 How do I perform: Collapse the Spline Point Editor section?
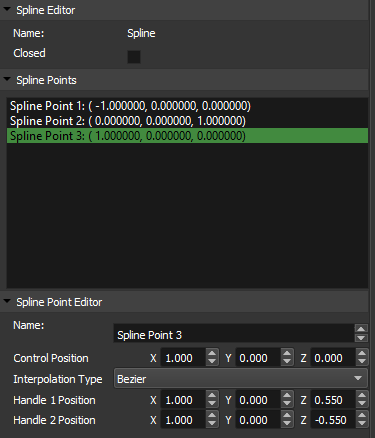7,301
